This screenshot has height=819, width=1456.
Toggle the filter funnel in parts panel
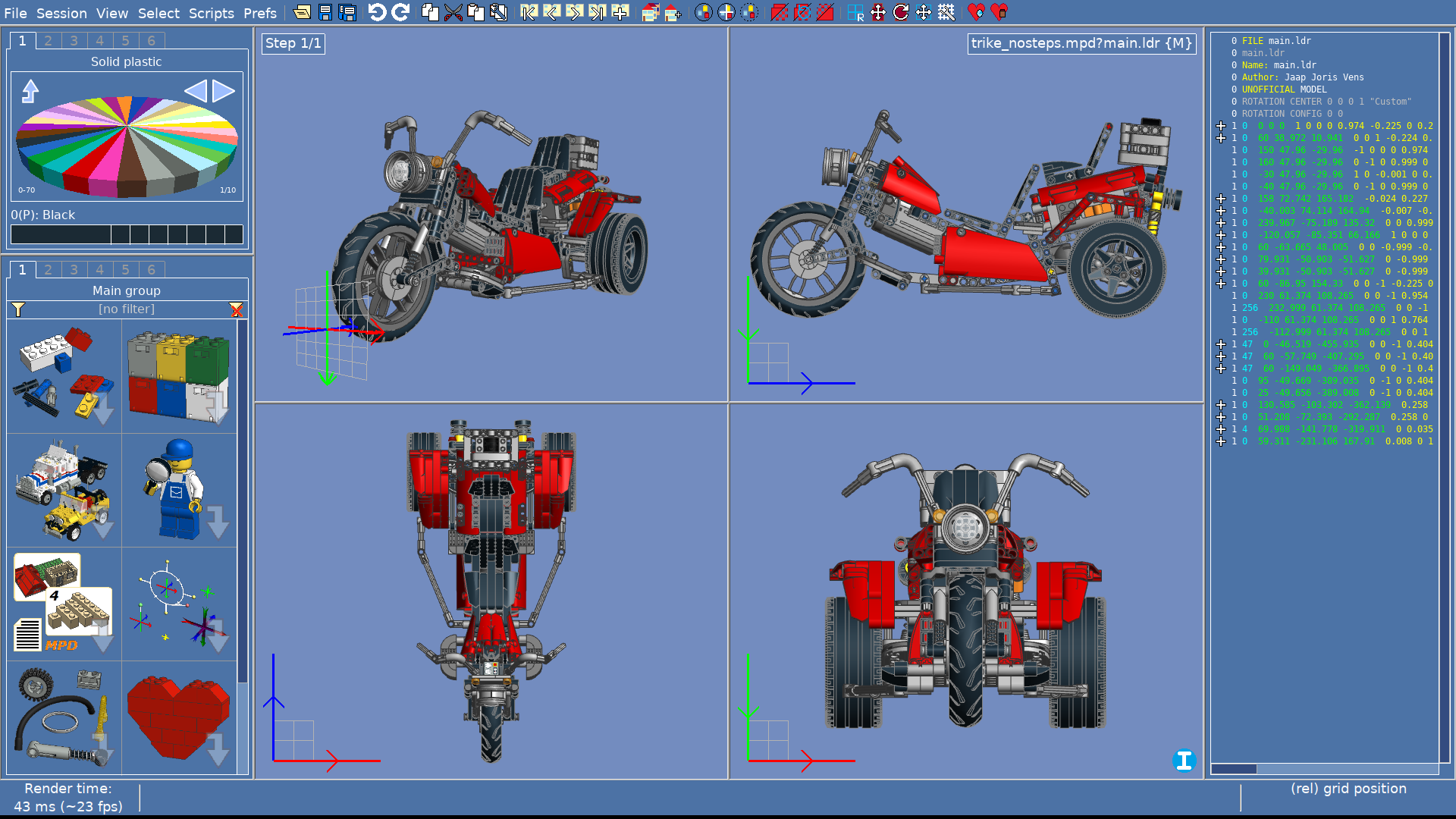point(18,309)
